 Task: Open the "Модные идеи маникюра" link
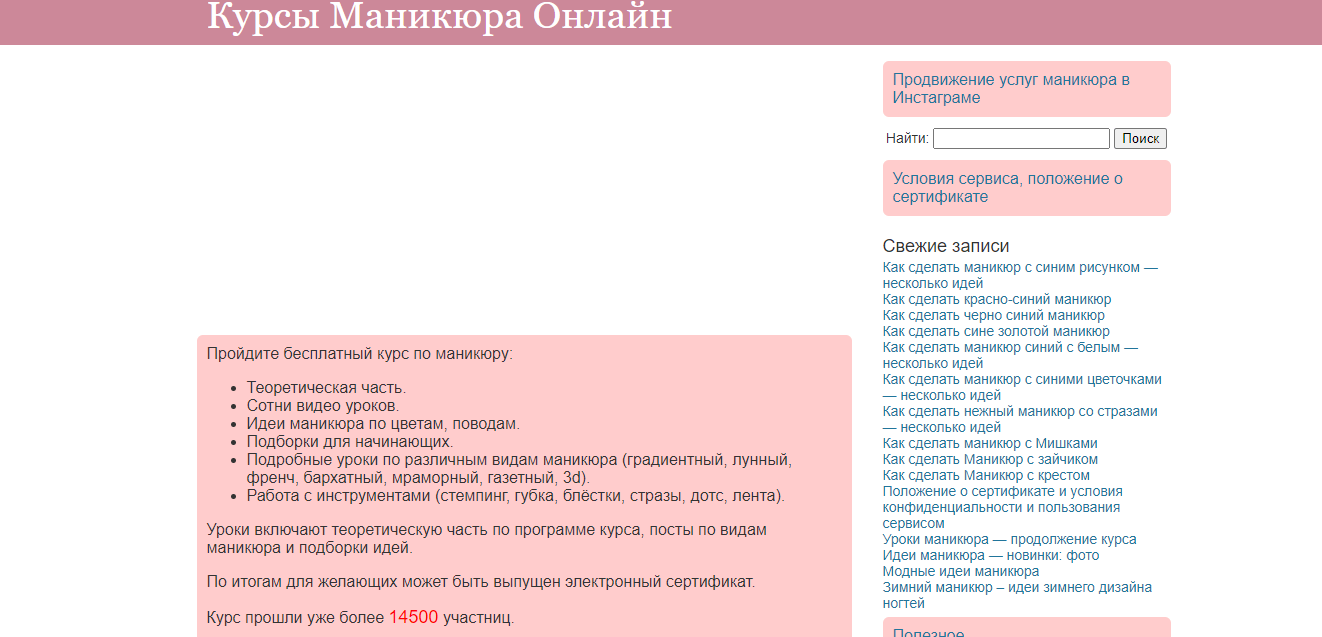click(x=960, y=572)
